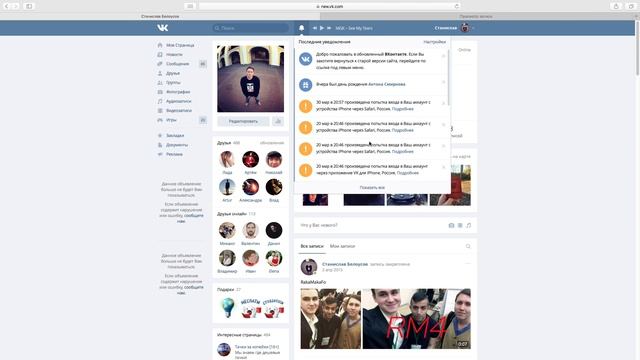Click the counter badge beside Игры
640x360 pixels.
coord(203,120)
